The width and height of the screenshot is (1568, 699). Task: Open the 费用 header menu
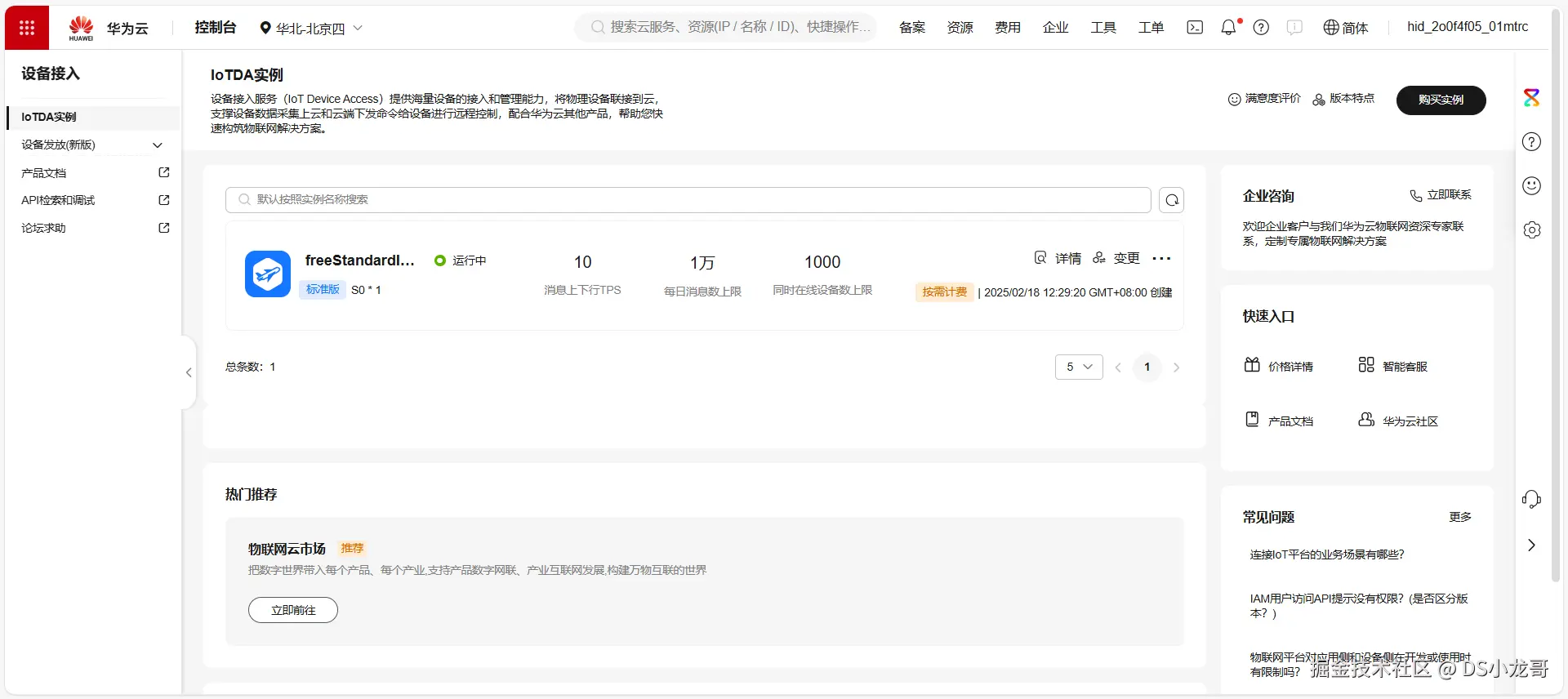point(1008,28)
